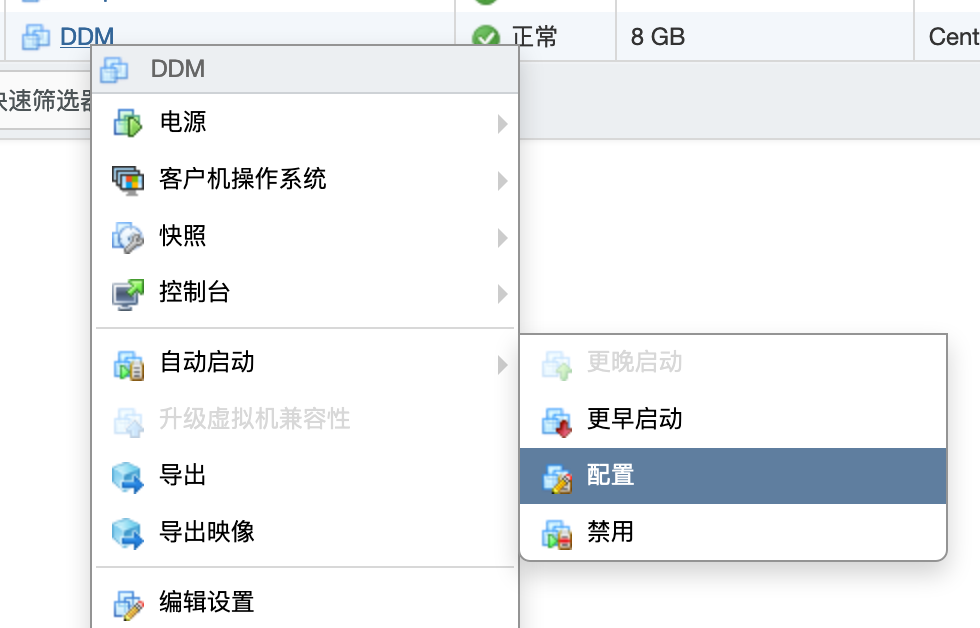Choose 禁用 from autostart submenu
Image resolution: width=980 pixels, height=628 pixels.
pos(733,532)
